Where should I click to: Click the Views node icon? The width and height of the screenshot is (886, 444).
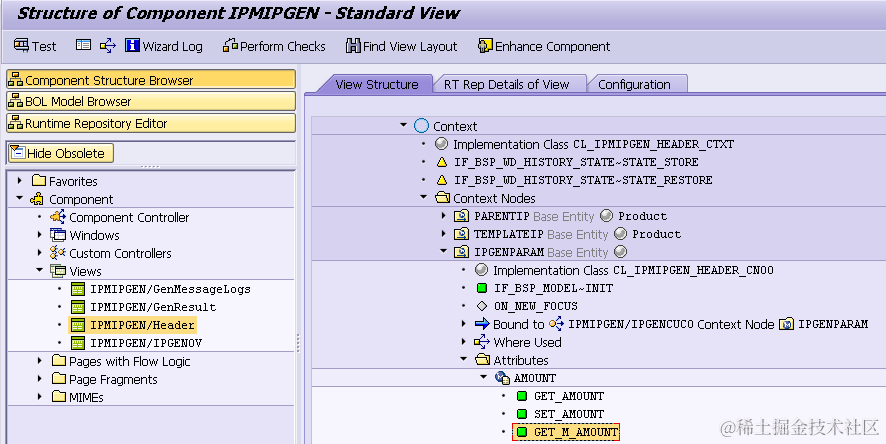[x=58, y=271]
